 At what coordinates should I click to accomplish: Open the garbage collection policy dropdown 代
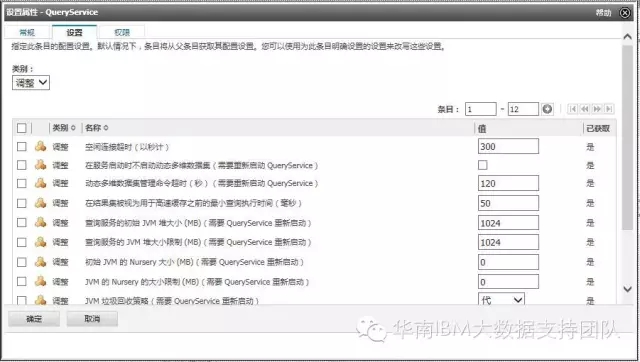point(501,300)
